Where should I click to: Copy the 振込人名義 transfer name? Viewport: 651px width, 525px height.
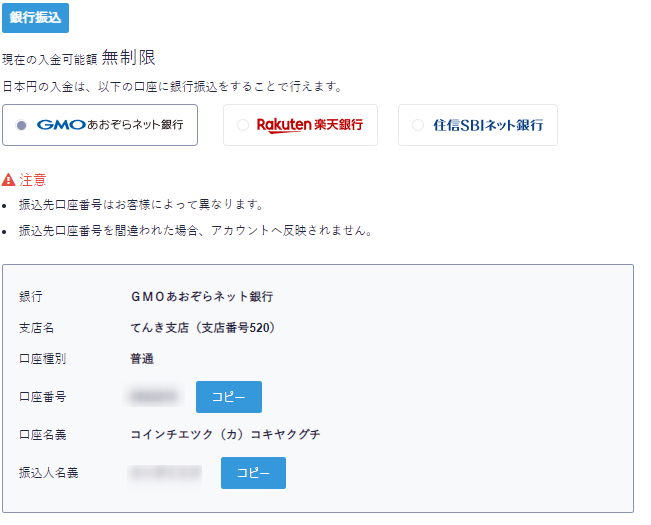(x=252, y=473)
